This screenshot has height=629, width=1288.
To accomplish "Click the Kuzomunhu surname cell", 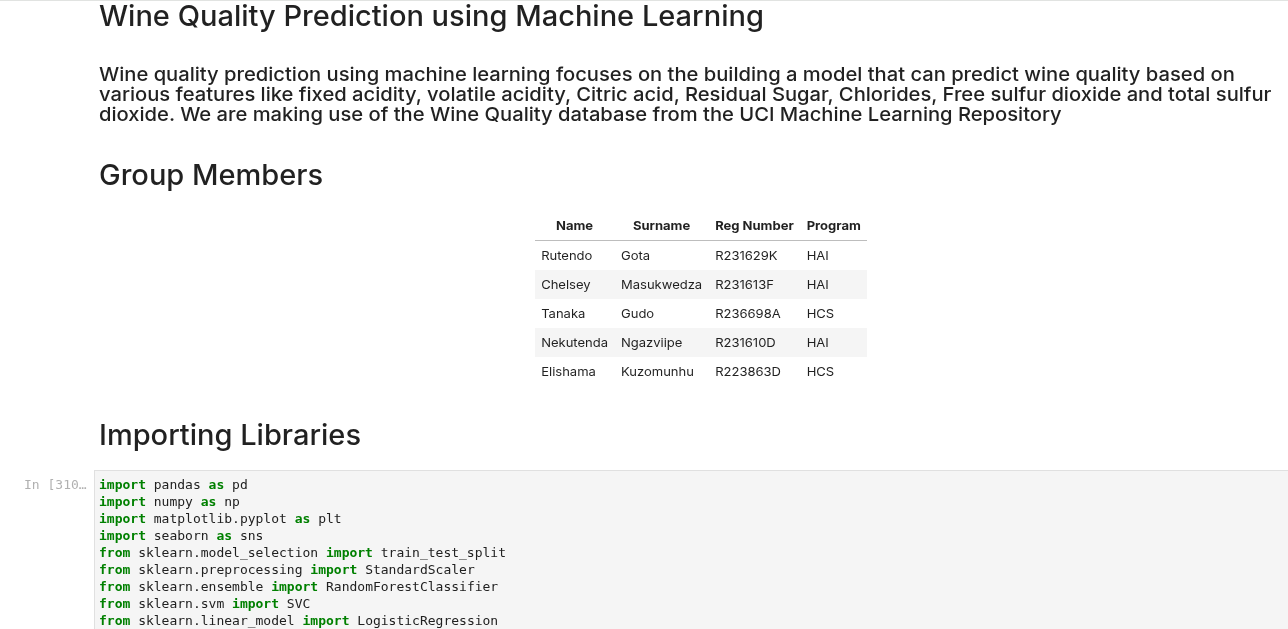I will (657, 372).
